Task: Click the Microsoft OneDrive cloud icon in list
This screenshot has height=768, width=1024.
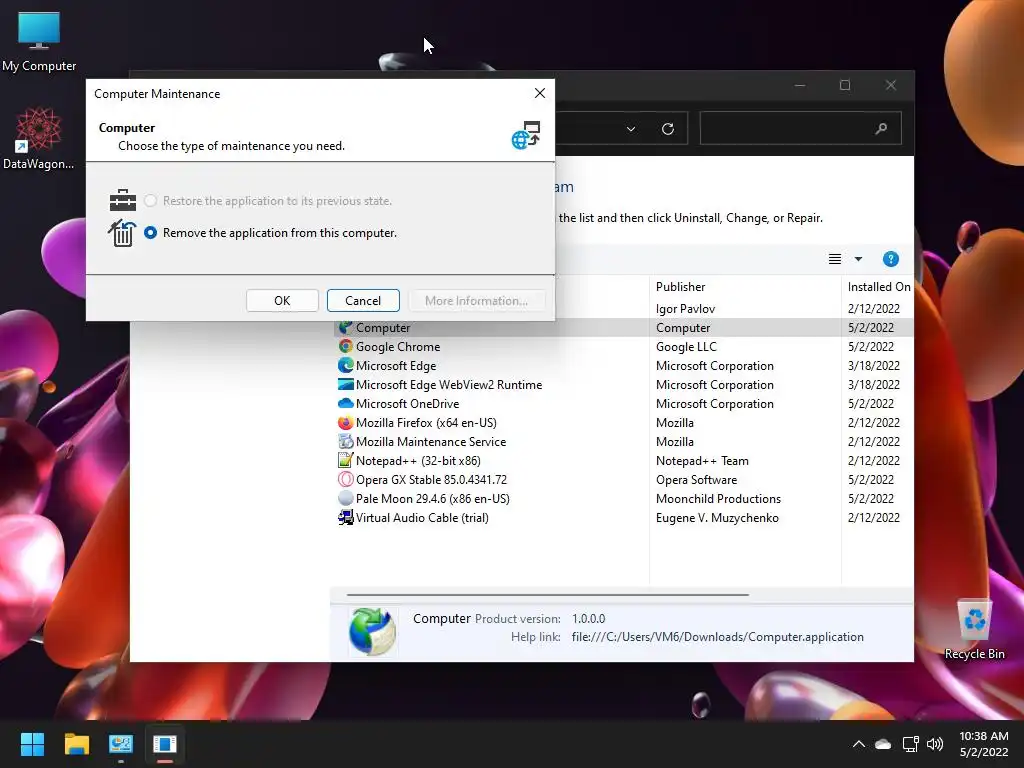Action: click(x=345, y=404)
